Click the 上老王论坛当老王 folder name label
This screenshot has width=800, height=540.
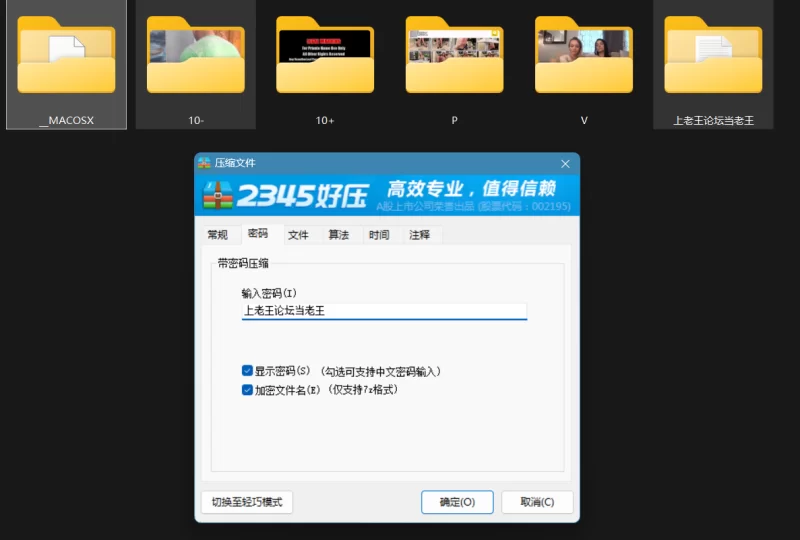(713, 120)
